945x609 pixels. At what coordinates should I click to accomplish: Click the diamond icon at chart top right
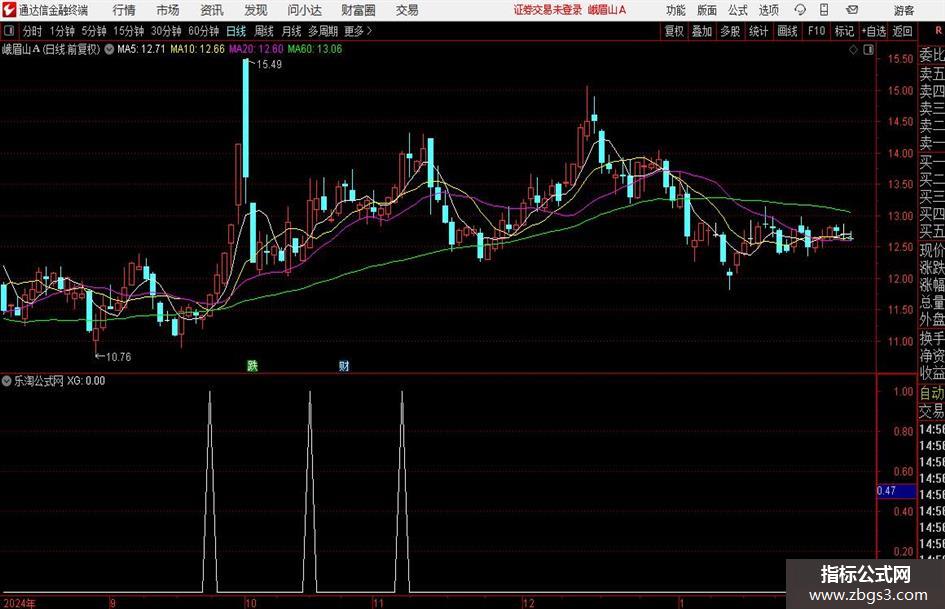(853, 50)
